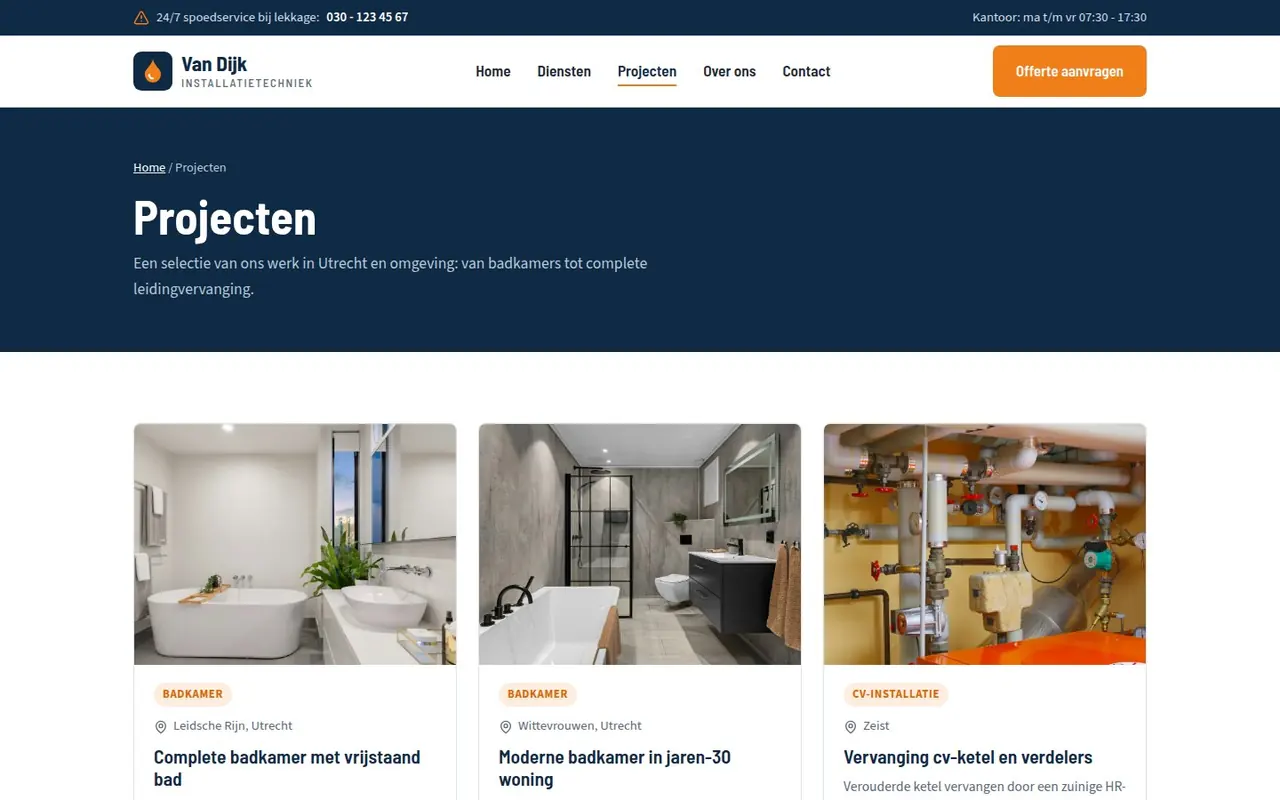Go to the Over ons page
The height and width of the screenshot is (800, 1280).
pos(729,71)
